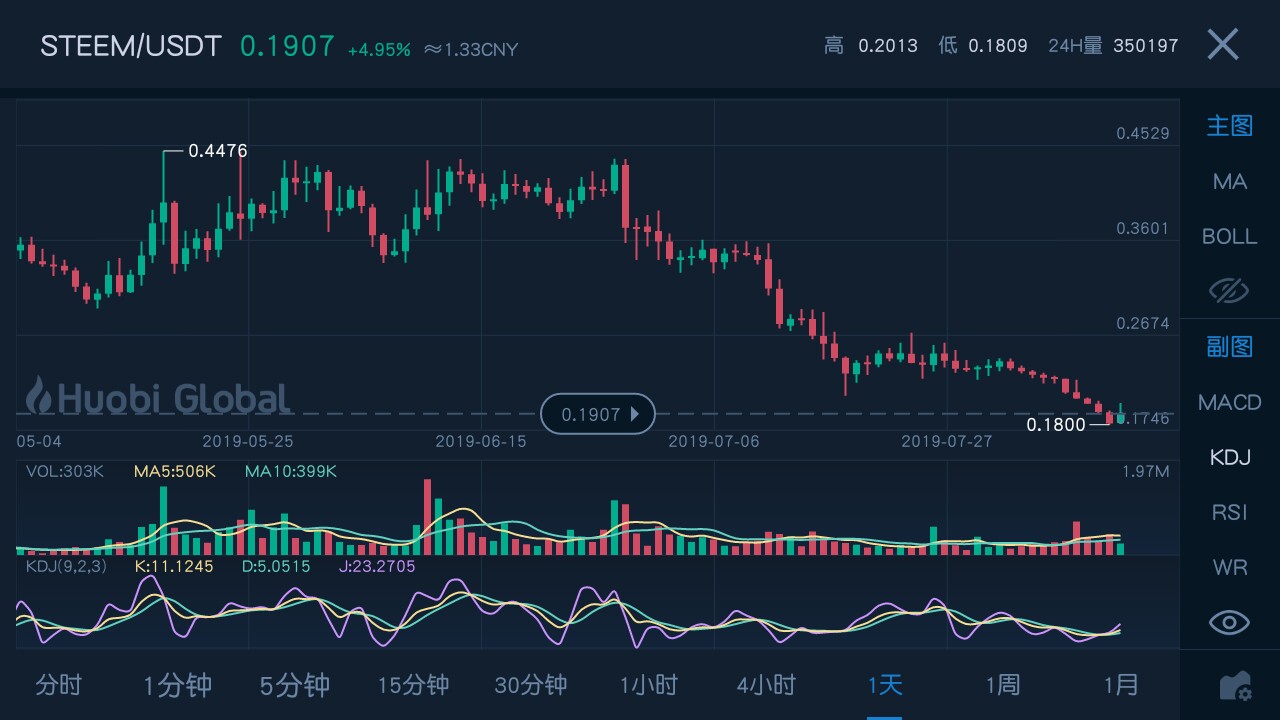Switch to 15分钟 interval
1280x720 pixels.
(413, 685)
